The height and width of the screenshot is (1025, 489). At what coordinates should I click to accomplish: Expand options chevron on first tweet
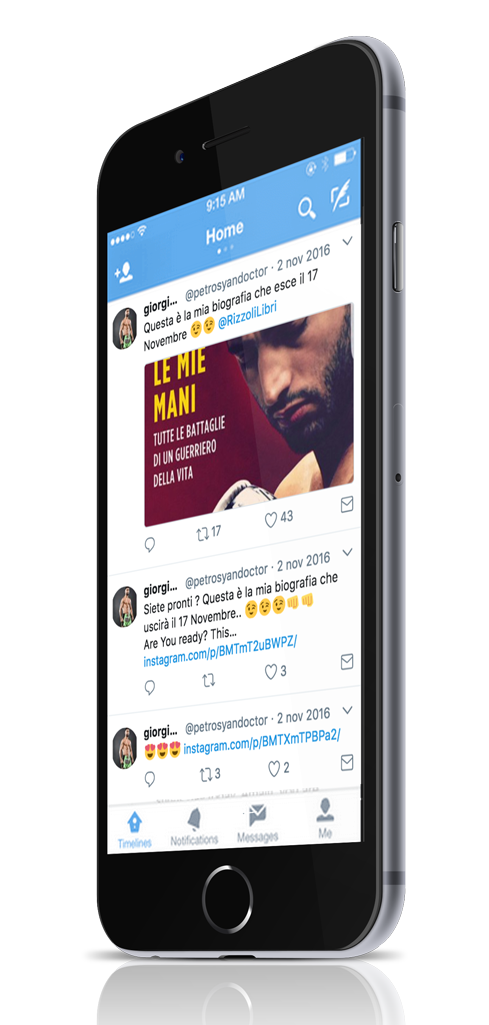[347, 241]
